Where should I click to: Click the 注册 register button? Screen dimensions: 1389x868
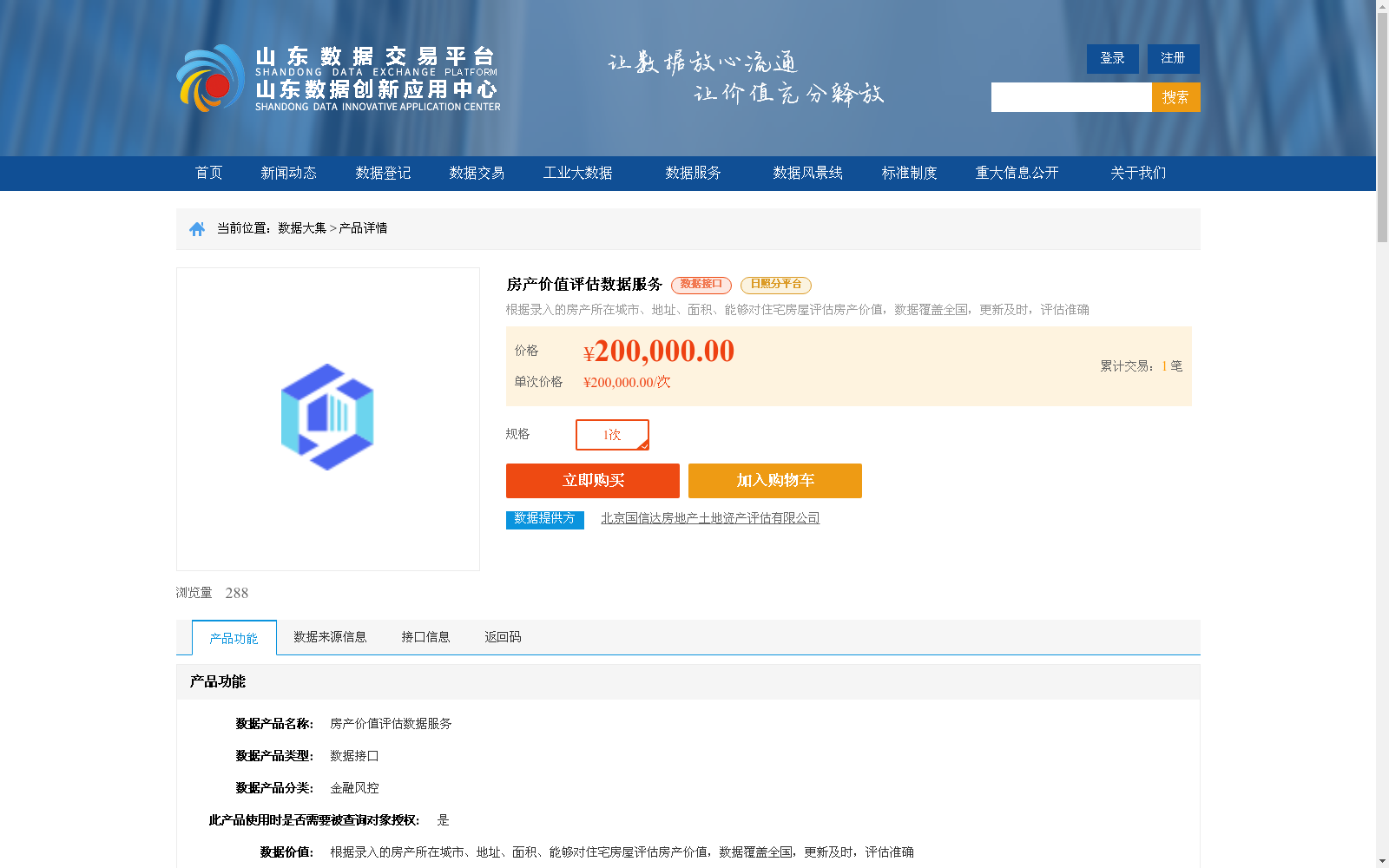[1174, 58]
